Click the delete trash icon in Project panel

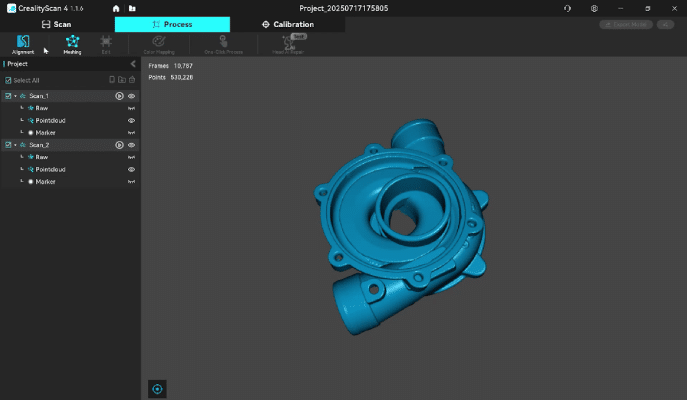point(132,80)
